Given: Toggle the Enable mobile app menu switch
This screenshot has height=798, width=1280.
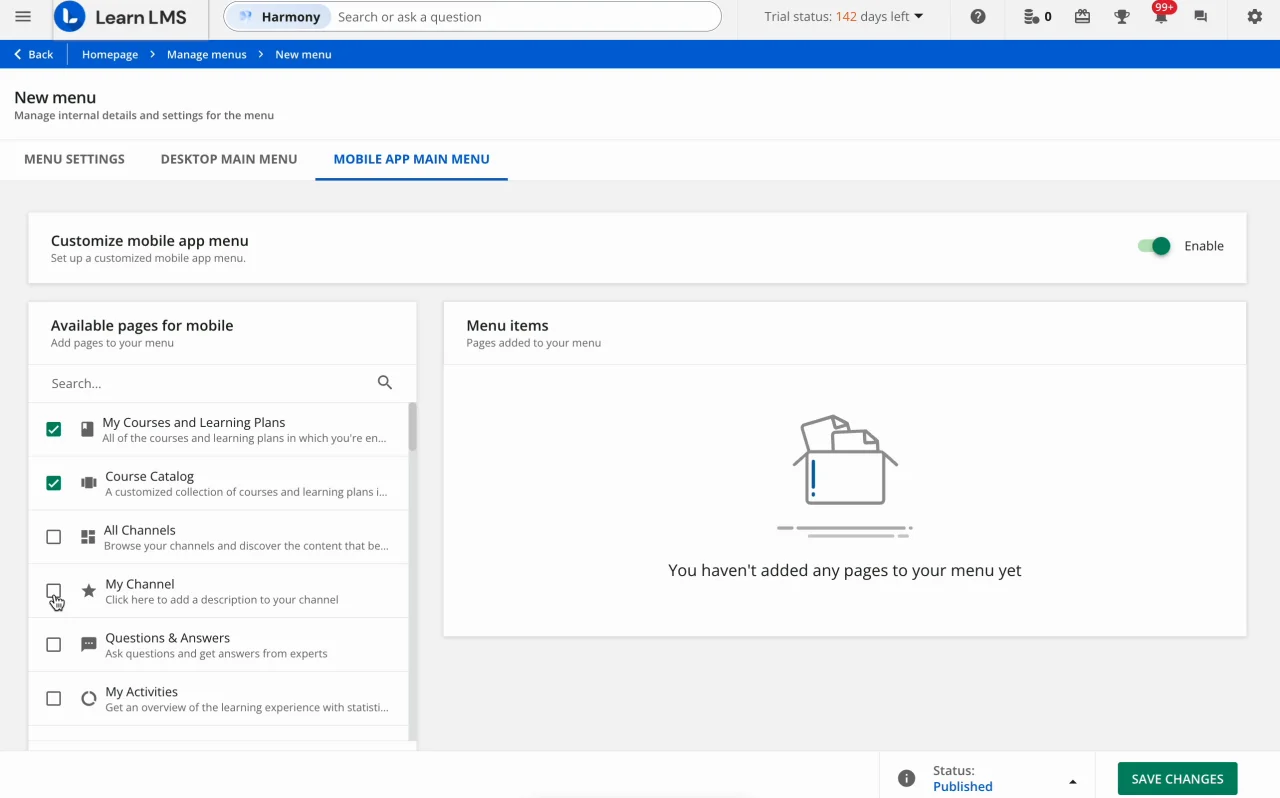Looking at the screenshot, I should [x=1154, y=246].
